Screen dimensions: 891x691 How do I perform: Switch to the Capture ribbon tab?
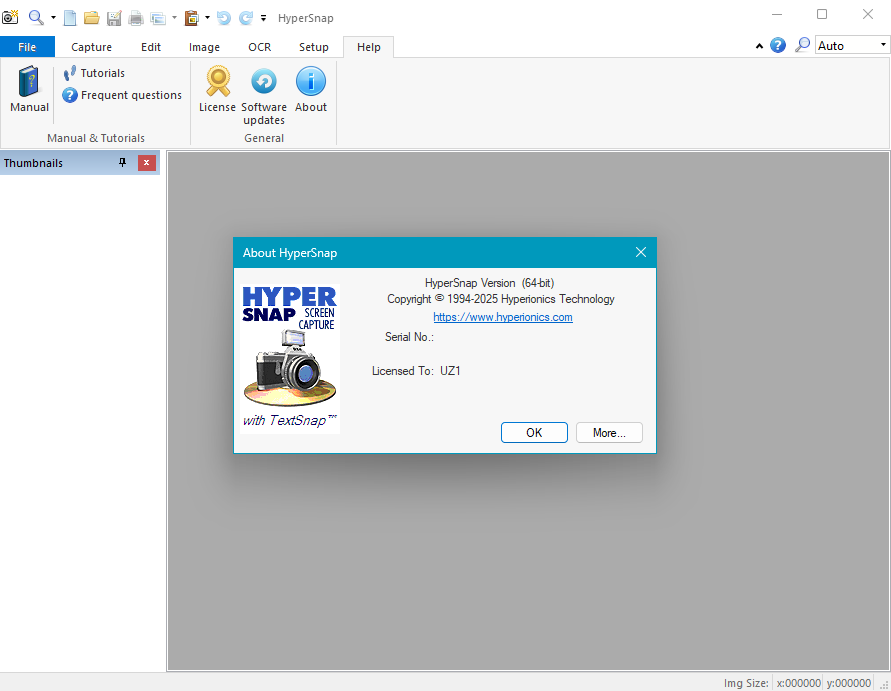pos(91,47)
